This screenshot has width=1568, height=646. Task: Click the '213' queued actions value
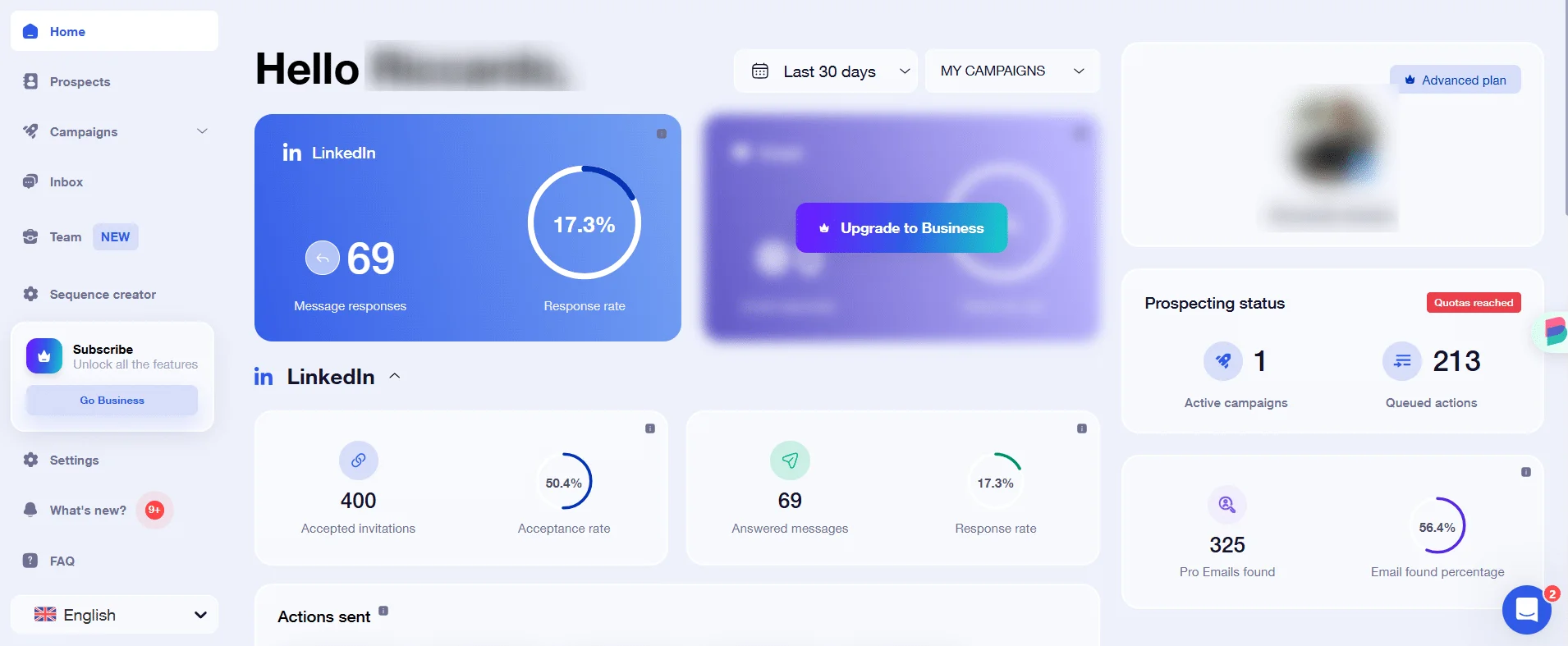(1456, 360)
